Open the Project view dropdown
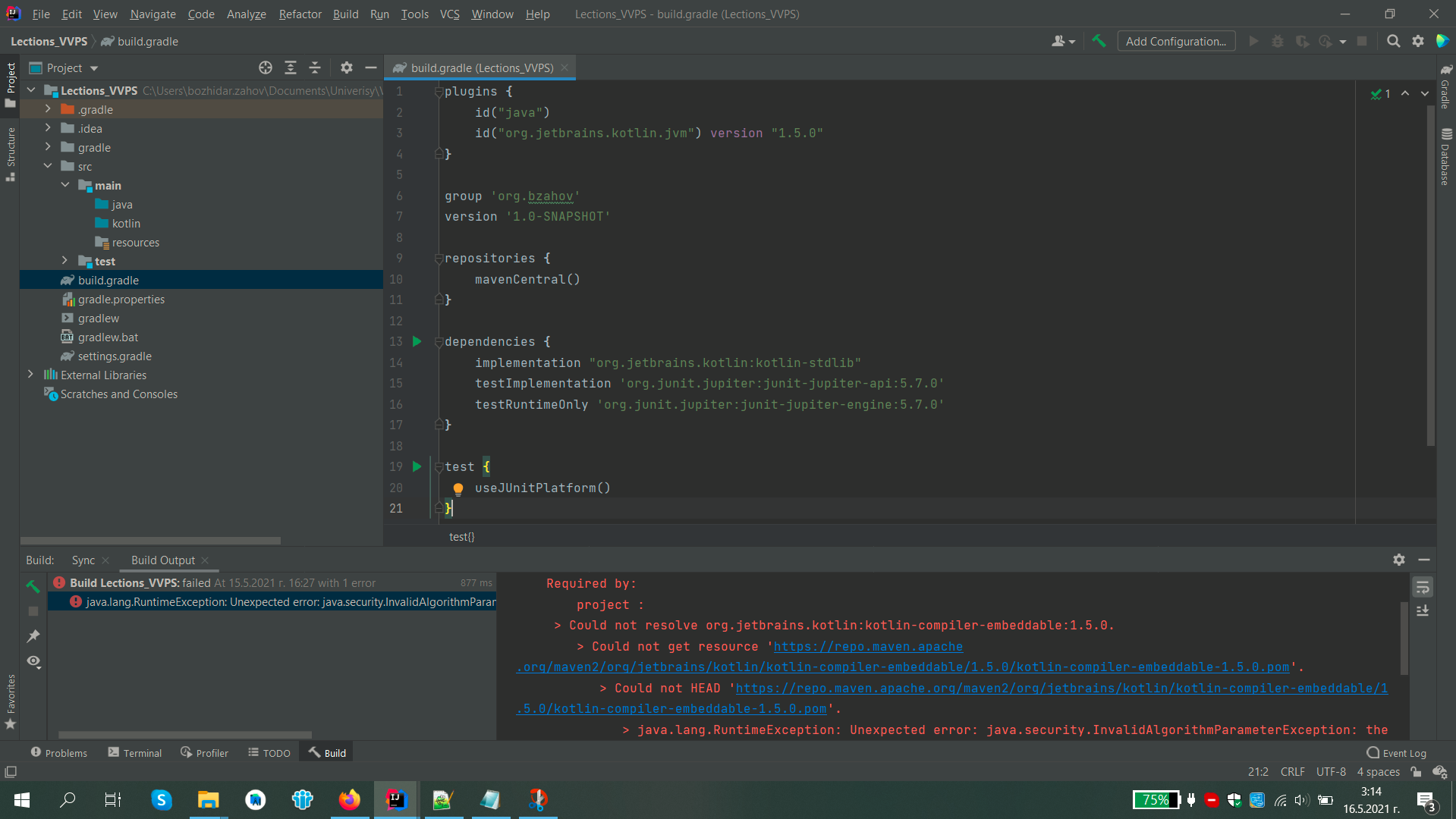This screenshot has height=819, width=1456. click(x=94, y=68)
